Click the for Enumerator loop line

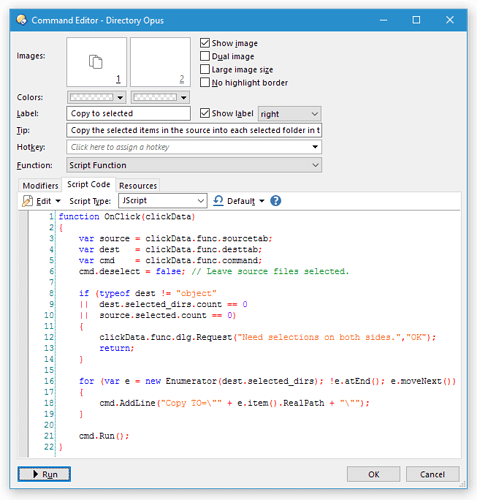267,381
